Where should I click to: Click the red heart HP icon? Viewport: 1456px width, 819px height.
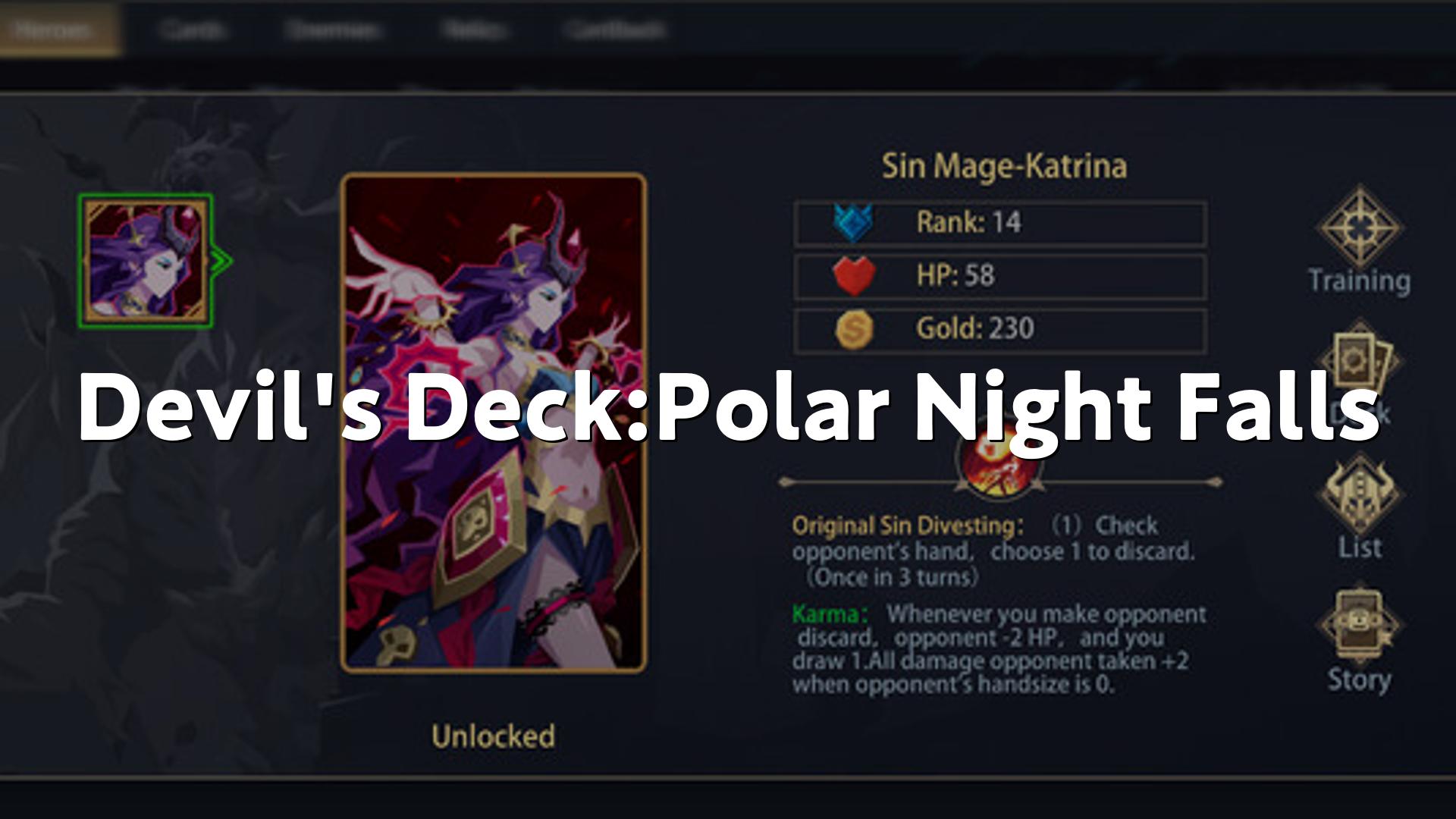pos(854,276)
